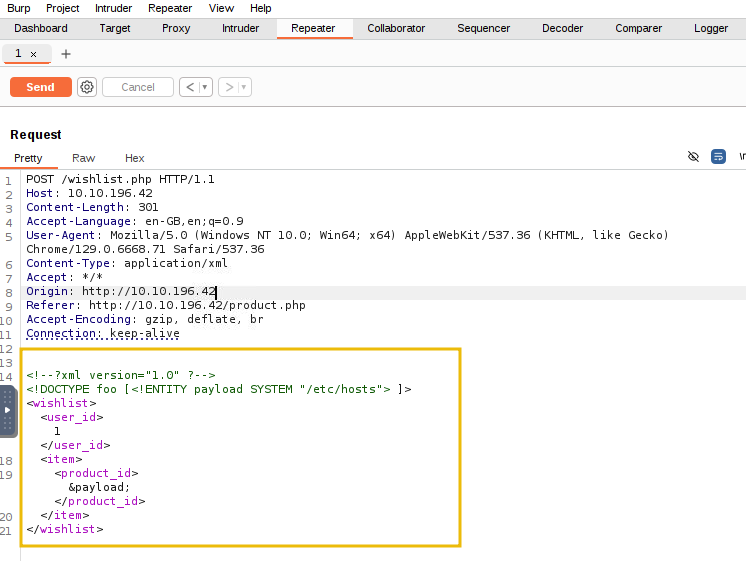The width and height of the screenshot is (746, 561).
Task: Switch to the Target tab
Action: pos(115,29)
